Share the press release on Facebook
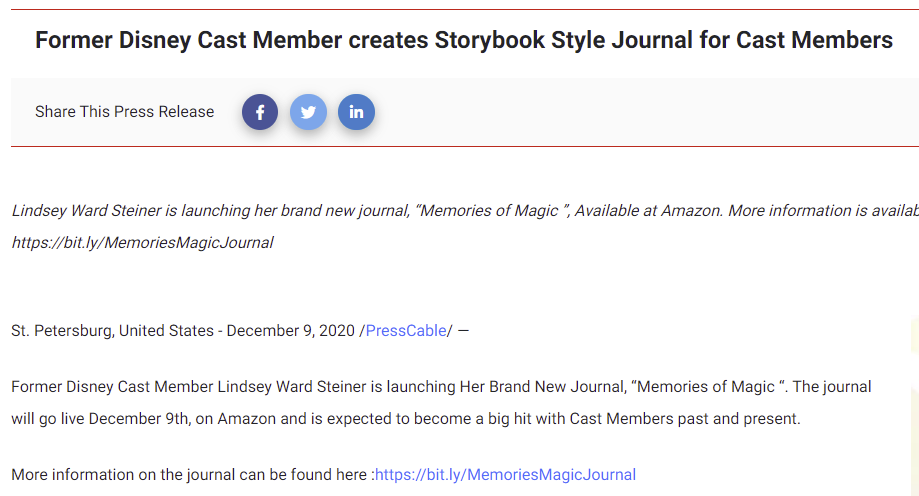 point(260,112)
